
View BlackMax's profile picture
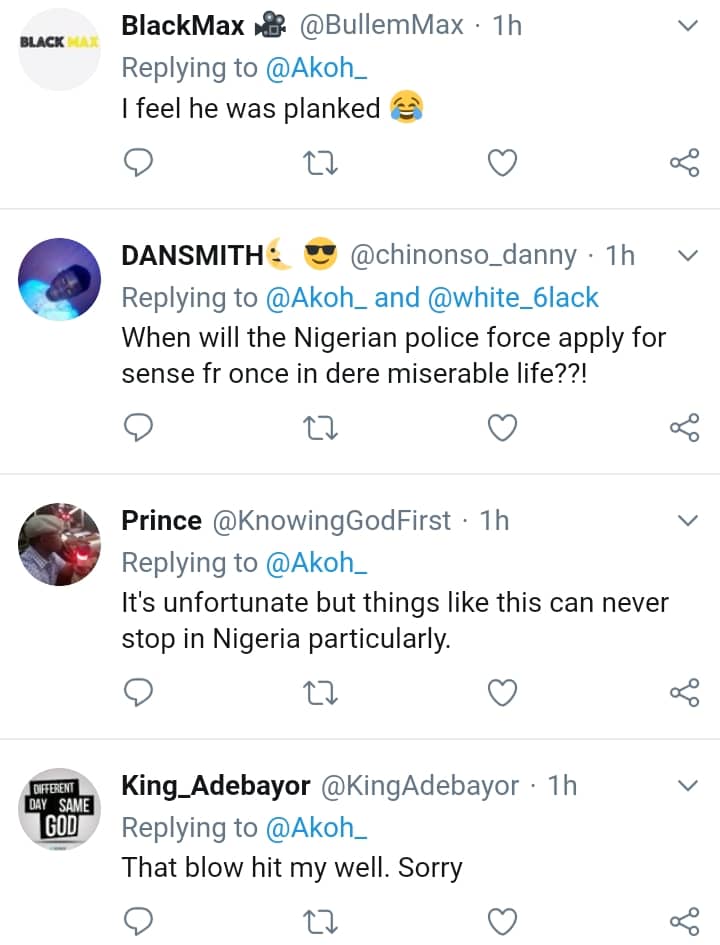tap(60, 49)
